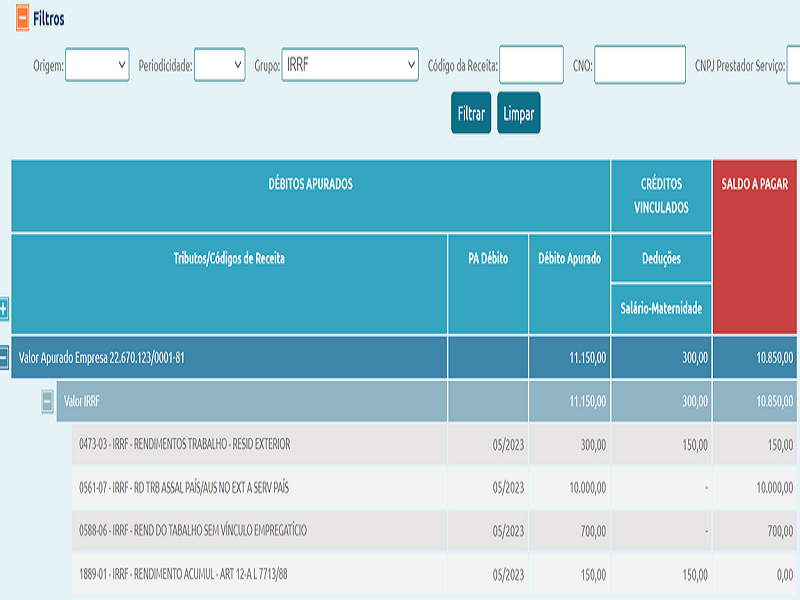Click the plus icon left of table header
Screen dimensions: 800x600
[x=3, y=309]
